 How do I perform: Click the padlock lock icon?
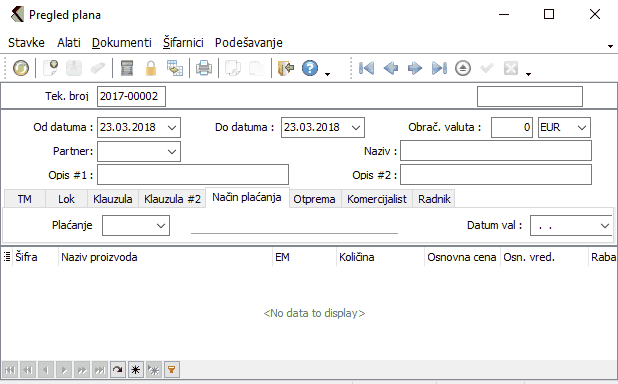151,68
